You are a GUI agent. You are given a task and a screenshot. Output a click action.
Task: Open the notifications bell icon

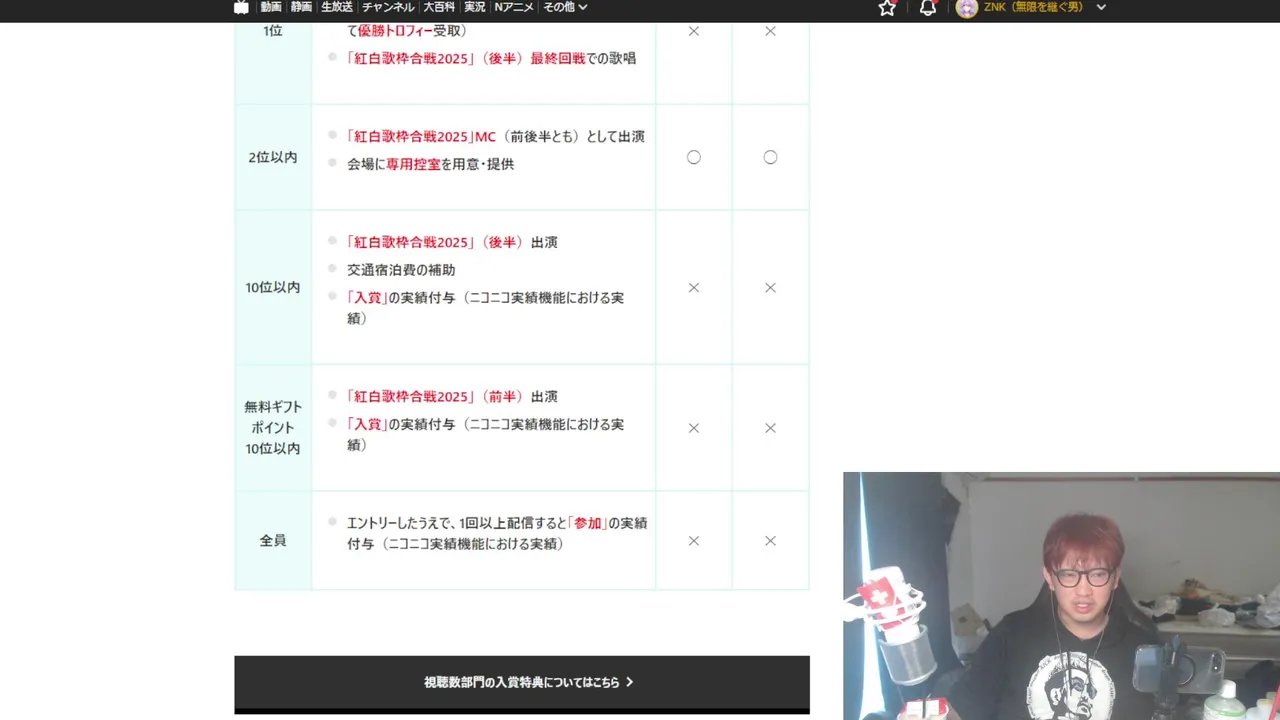tap(928, 8)
